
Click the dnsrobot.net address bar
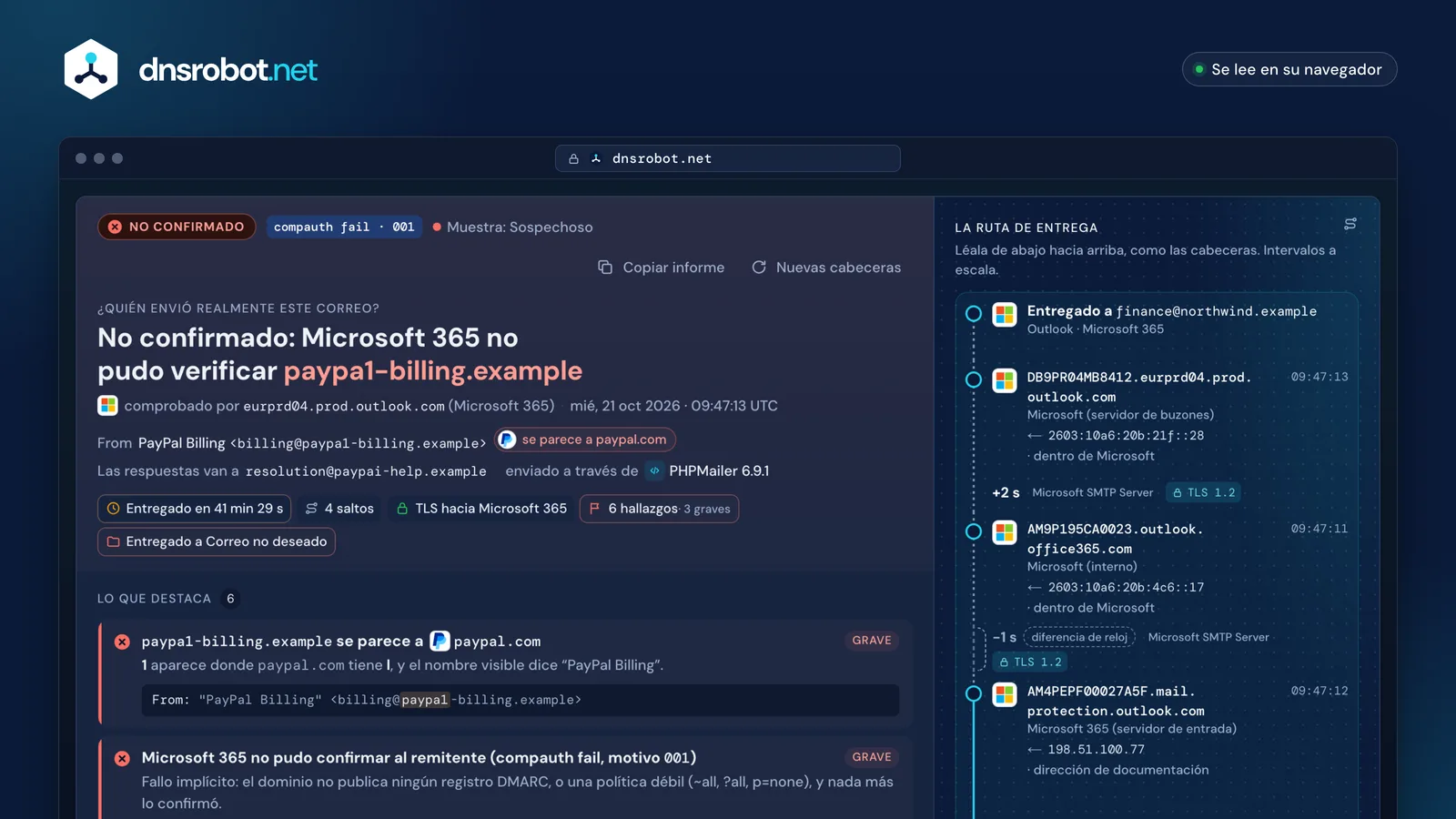pos(728,158)
